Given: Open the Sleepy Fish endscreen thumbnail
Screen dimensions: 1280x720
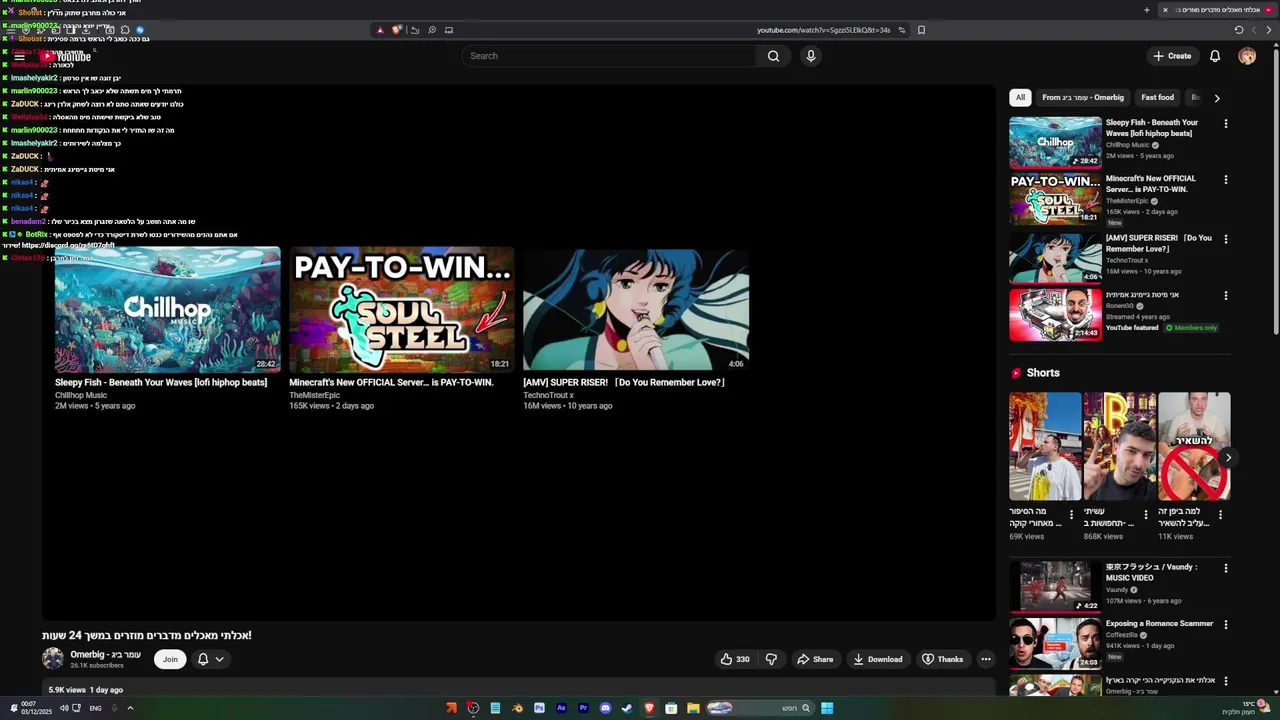Looking at the screenshot, I should coord(168,309).
